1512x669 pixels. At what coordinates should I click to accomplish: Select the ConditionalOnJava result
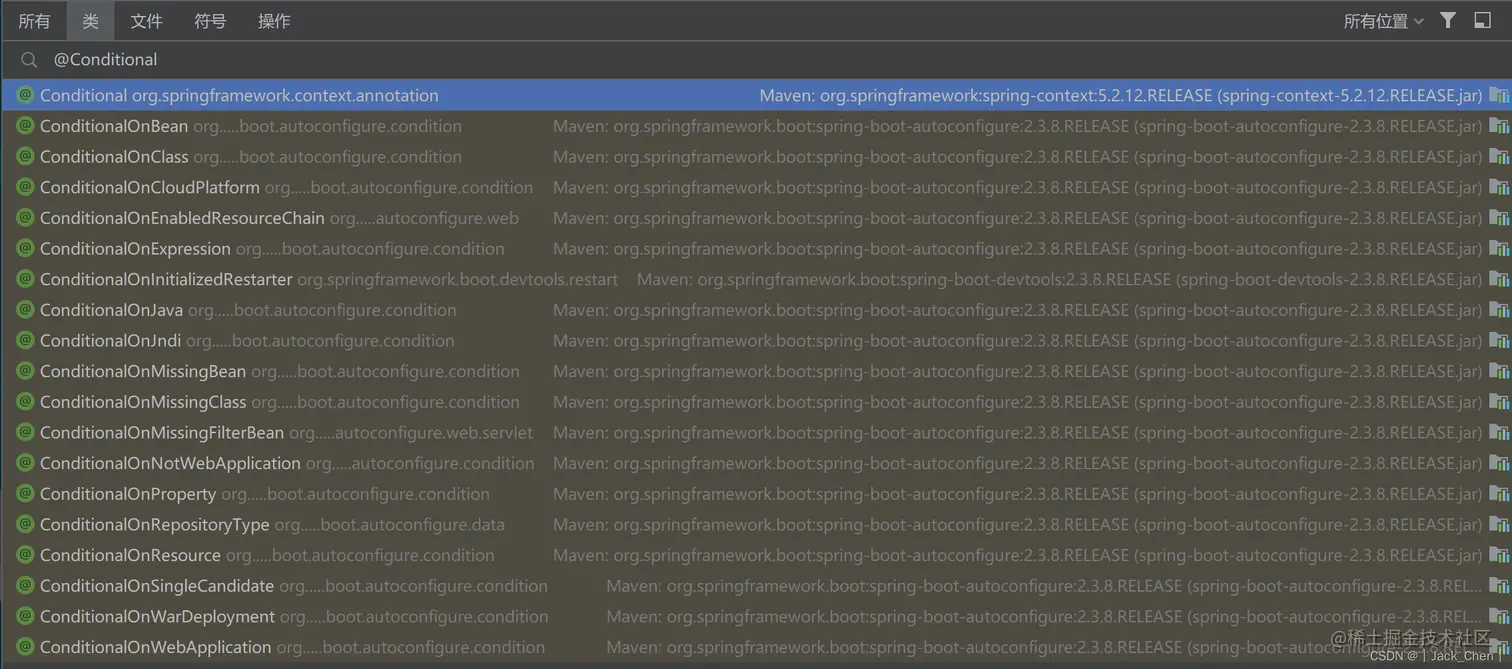click(756, 310)
